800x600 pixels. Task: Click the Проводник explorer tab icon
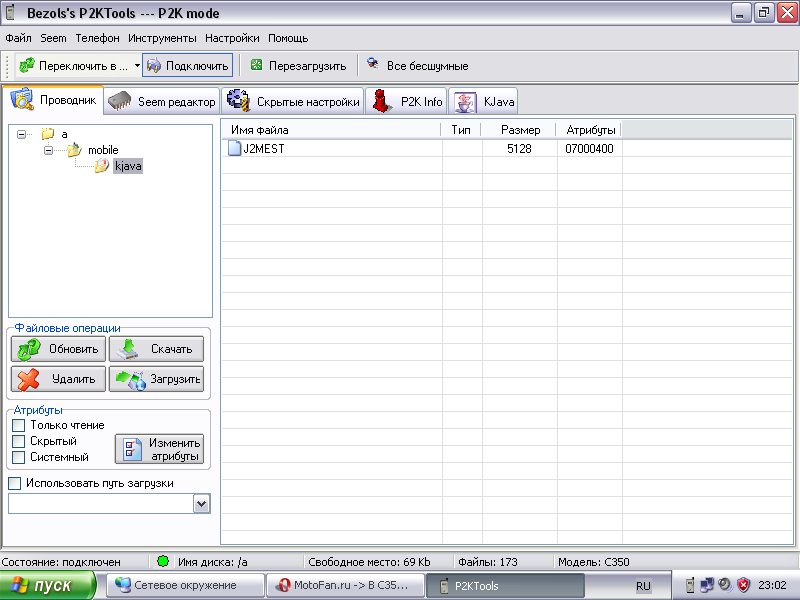point(22,99)
